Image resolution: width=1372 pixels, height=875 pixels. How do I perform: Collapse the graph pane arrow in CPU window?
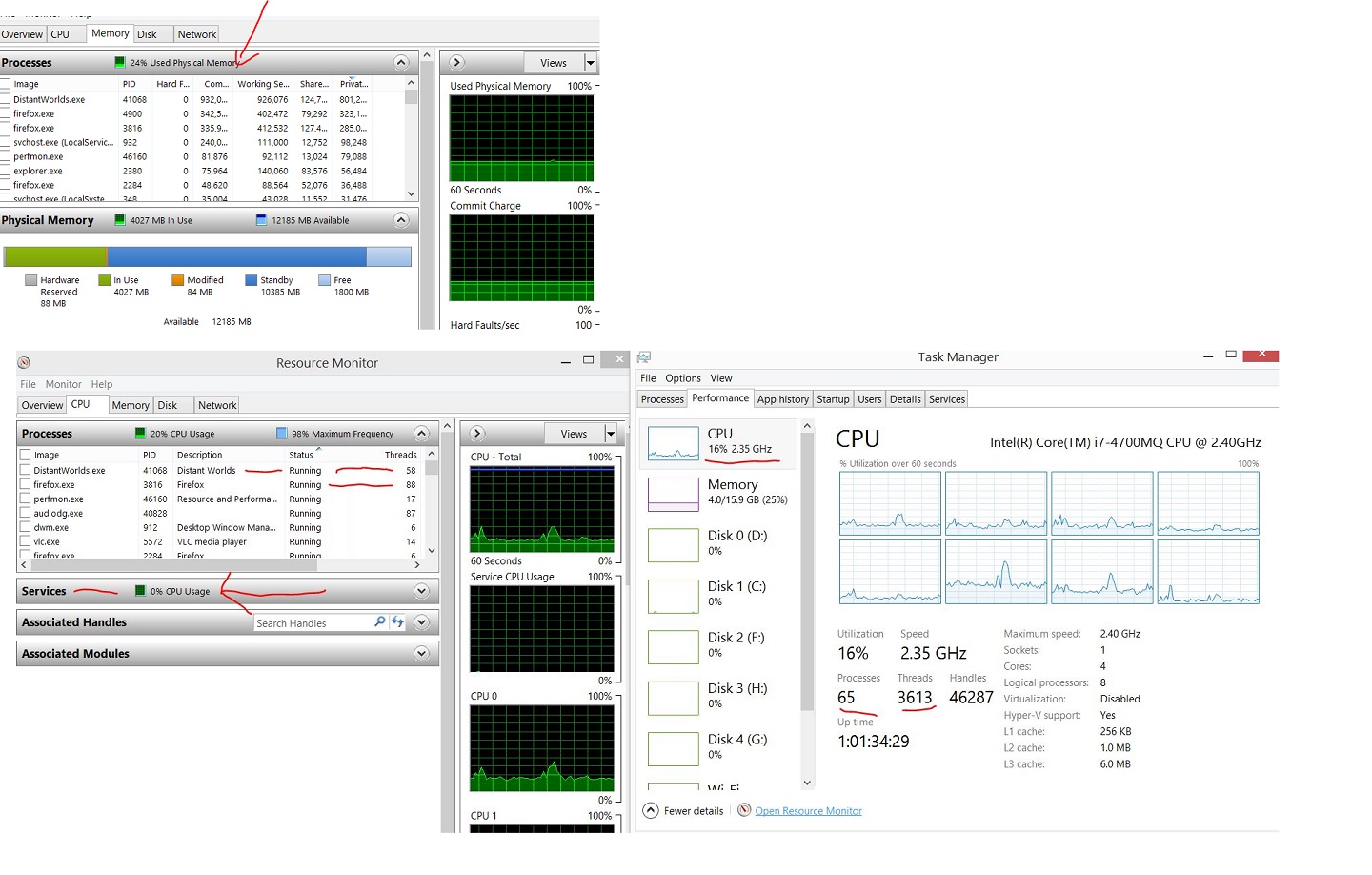(x=477, y=433)
